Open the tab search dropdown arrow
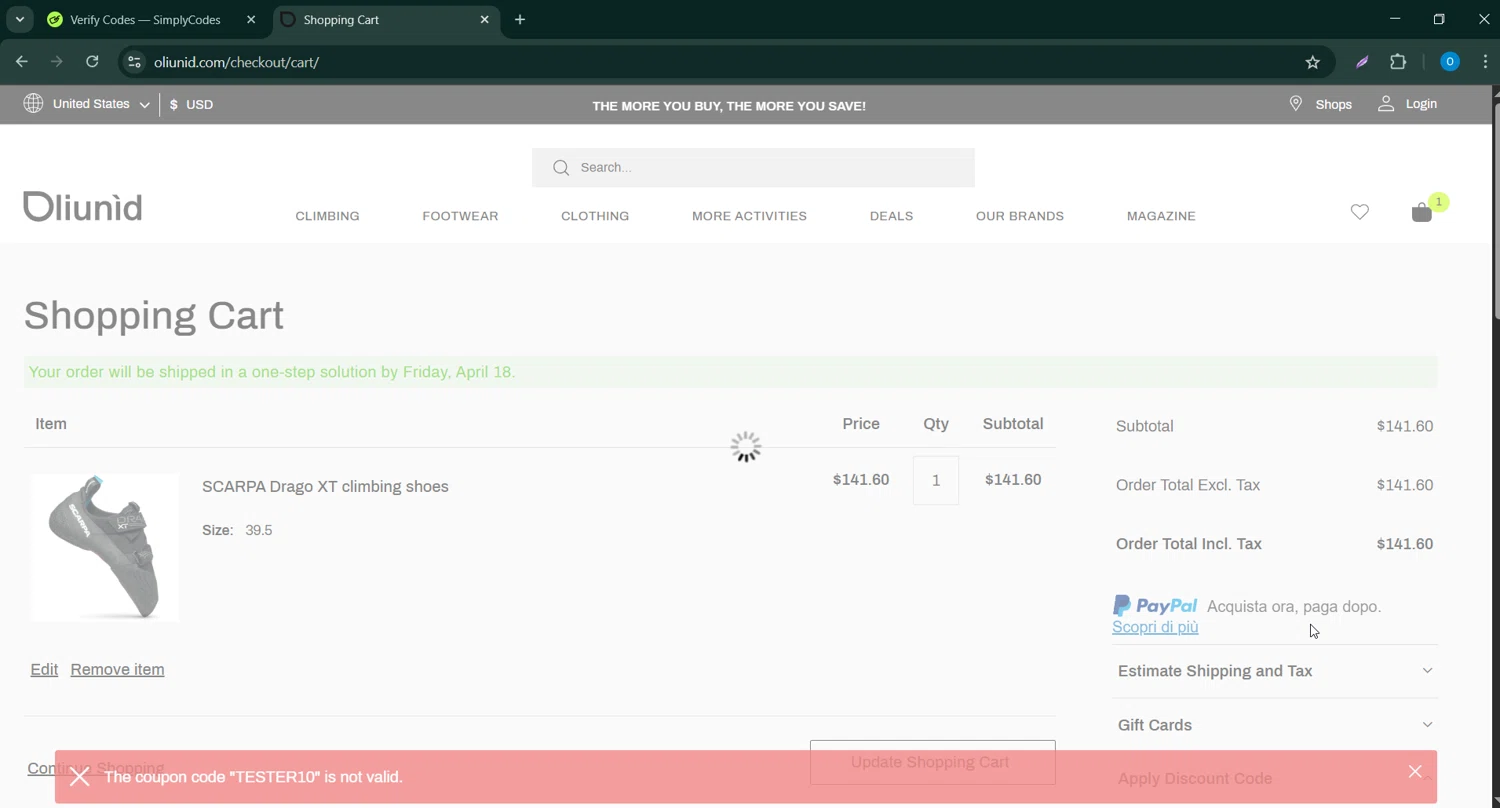Image resolution: width=1500 pixels, height=808 pixels. click(19, 20)
